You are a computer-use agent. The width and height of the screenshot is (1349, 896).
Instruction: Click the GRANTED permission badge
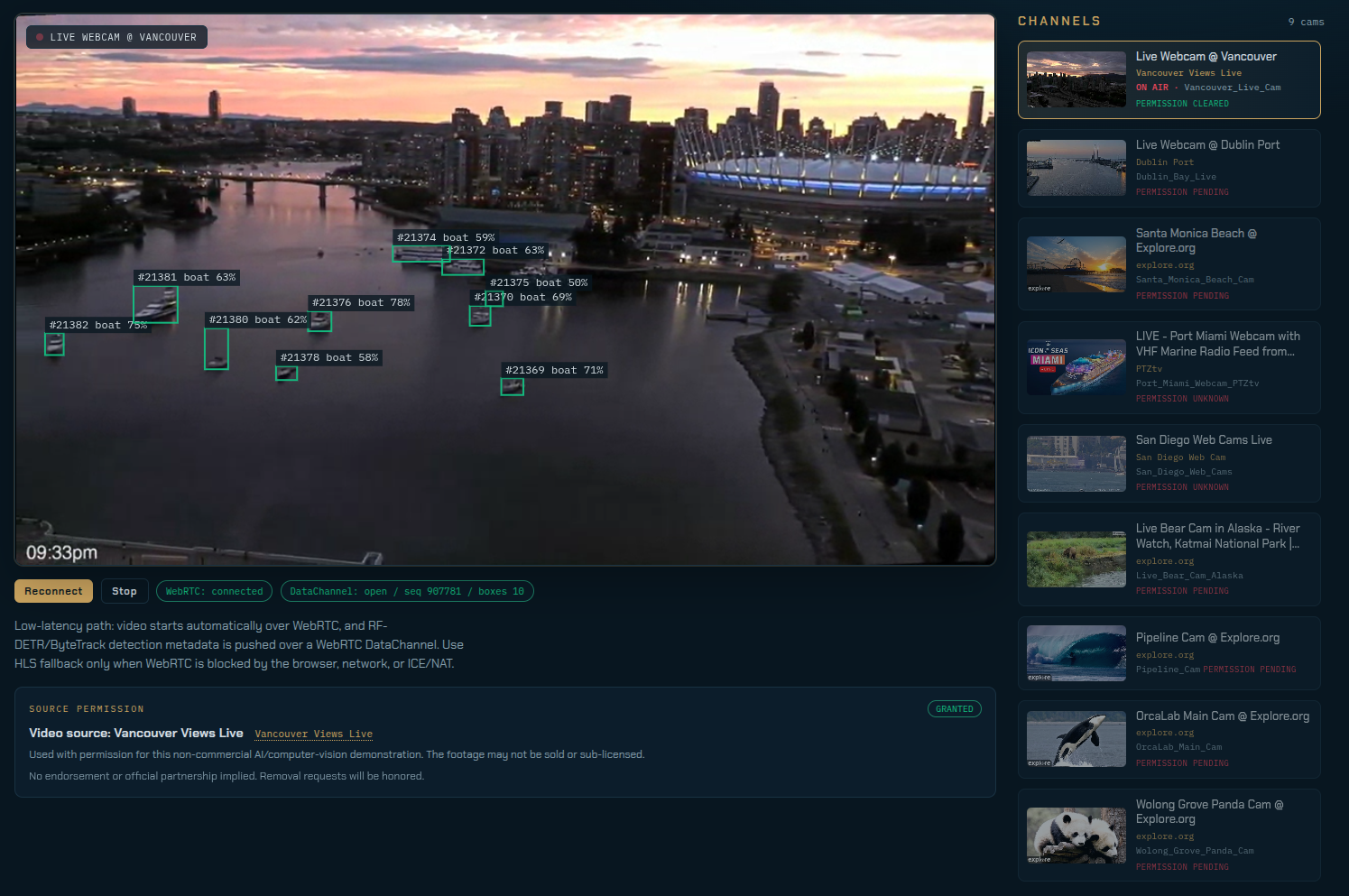click(x=954, y=709)
